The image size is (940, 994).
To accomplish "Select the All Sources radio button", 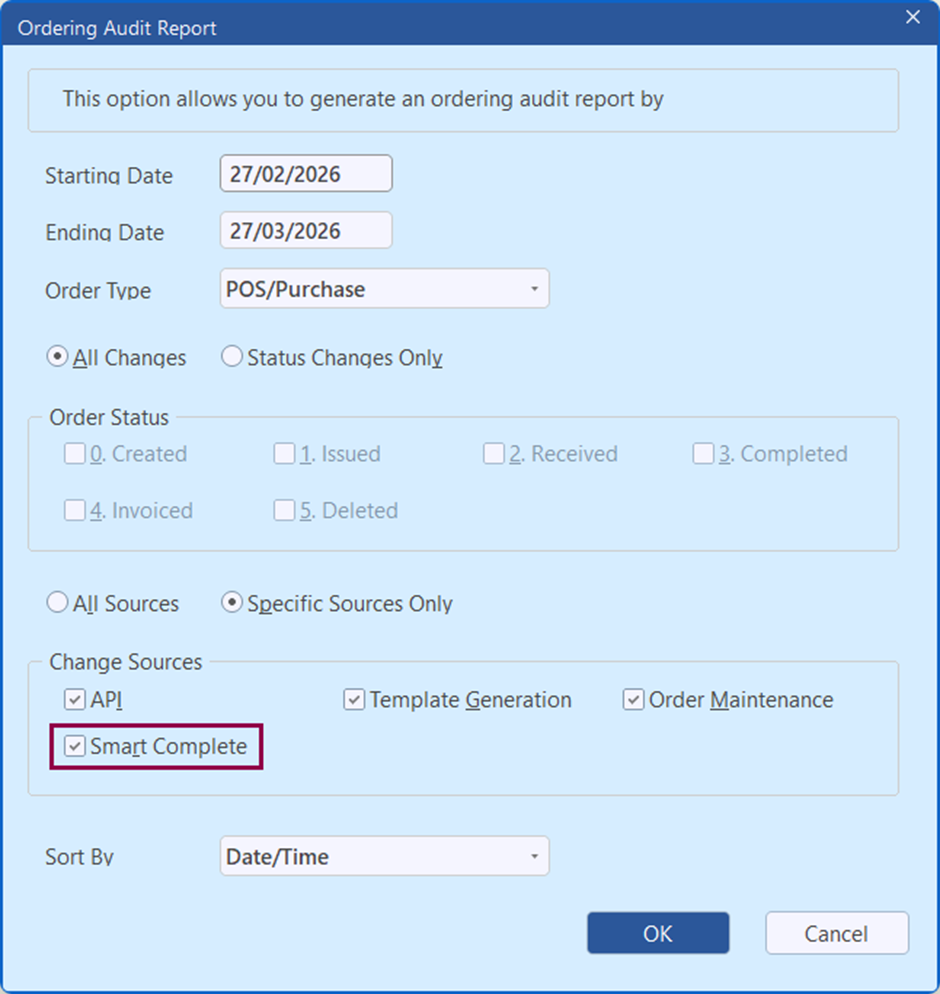I will click(58, 603).
